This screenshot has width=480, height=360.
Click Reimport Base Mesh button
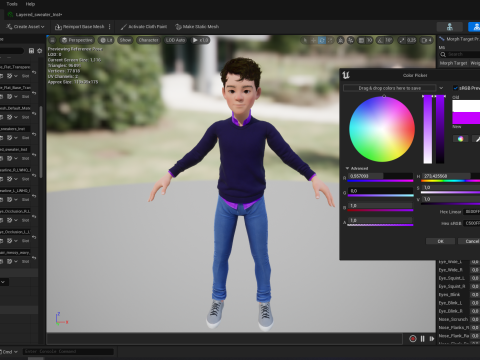80,27
